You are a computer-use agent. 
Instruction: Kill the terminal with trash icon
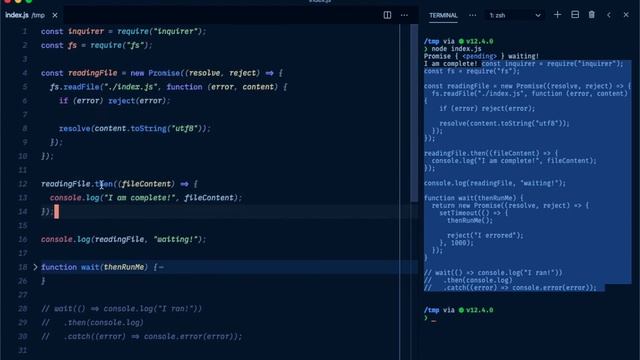[591, 15]
